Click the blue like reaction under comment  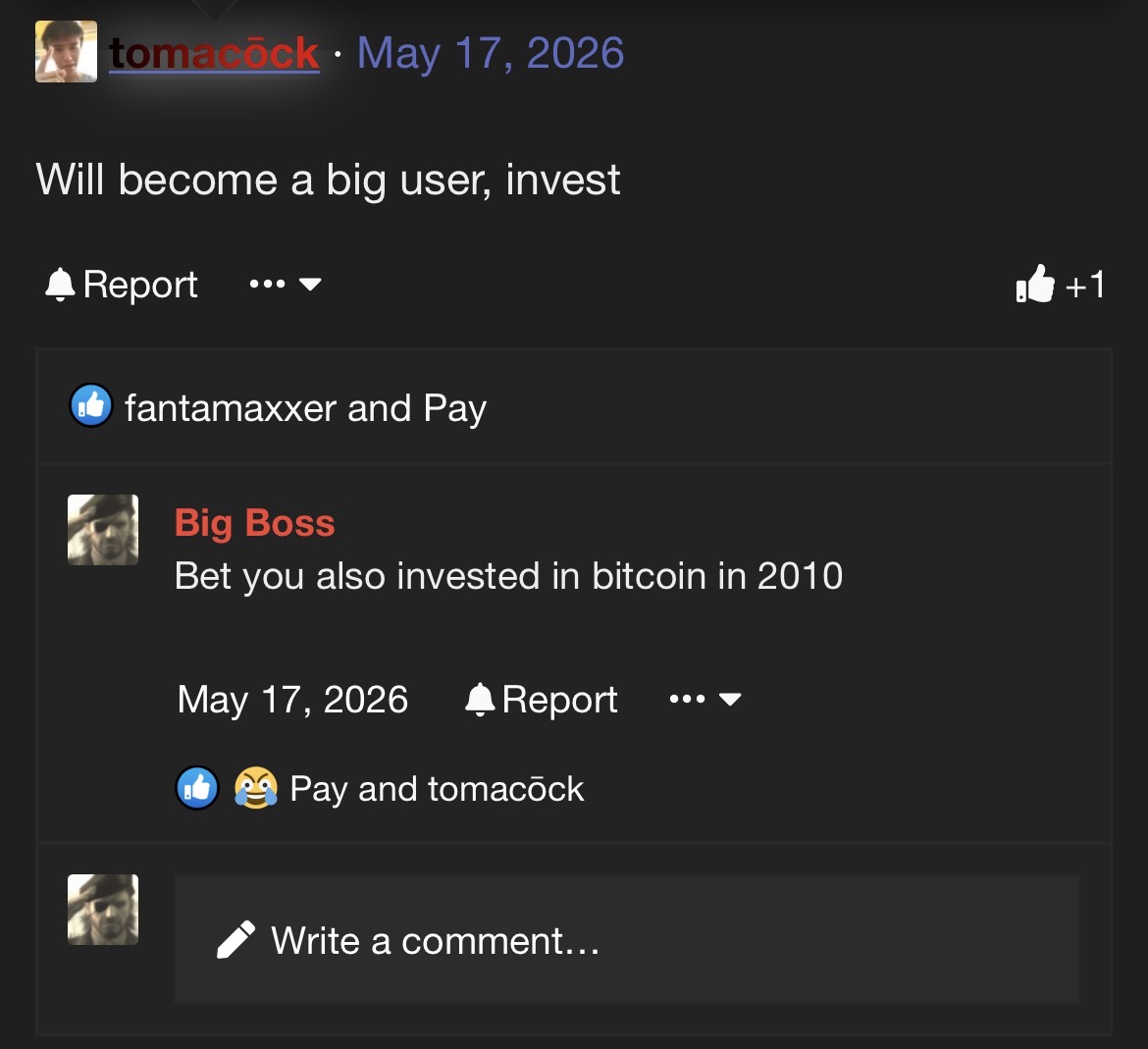pyautogui.click(x=197, y=788)
